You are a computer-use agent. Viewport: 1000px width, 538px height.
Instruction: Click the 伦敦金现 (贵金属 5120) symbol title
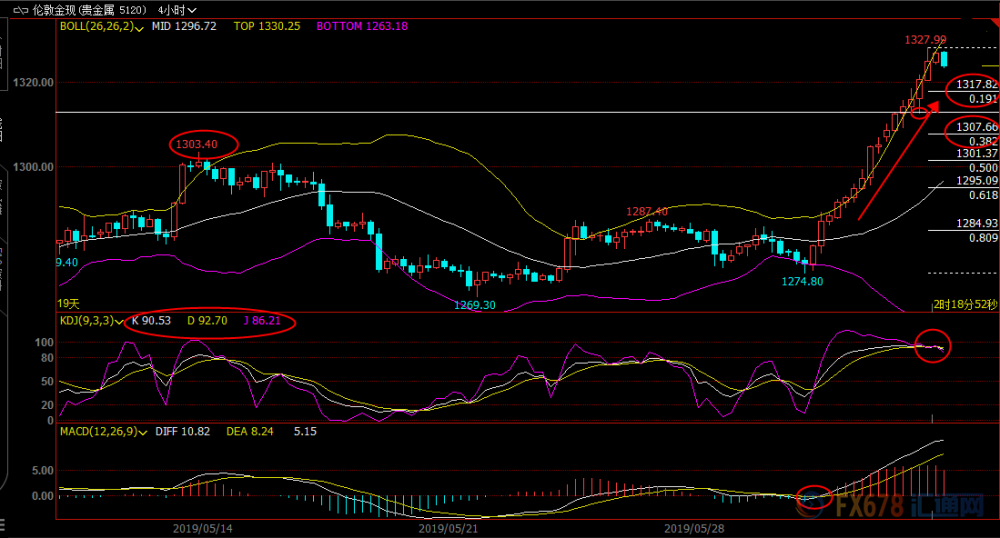pyautogui.click(x=89, y=10)
